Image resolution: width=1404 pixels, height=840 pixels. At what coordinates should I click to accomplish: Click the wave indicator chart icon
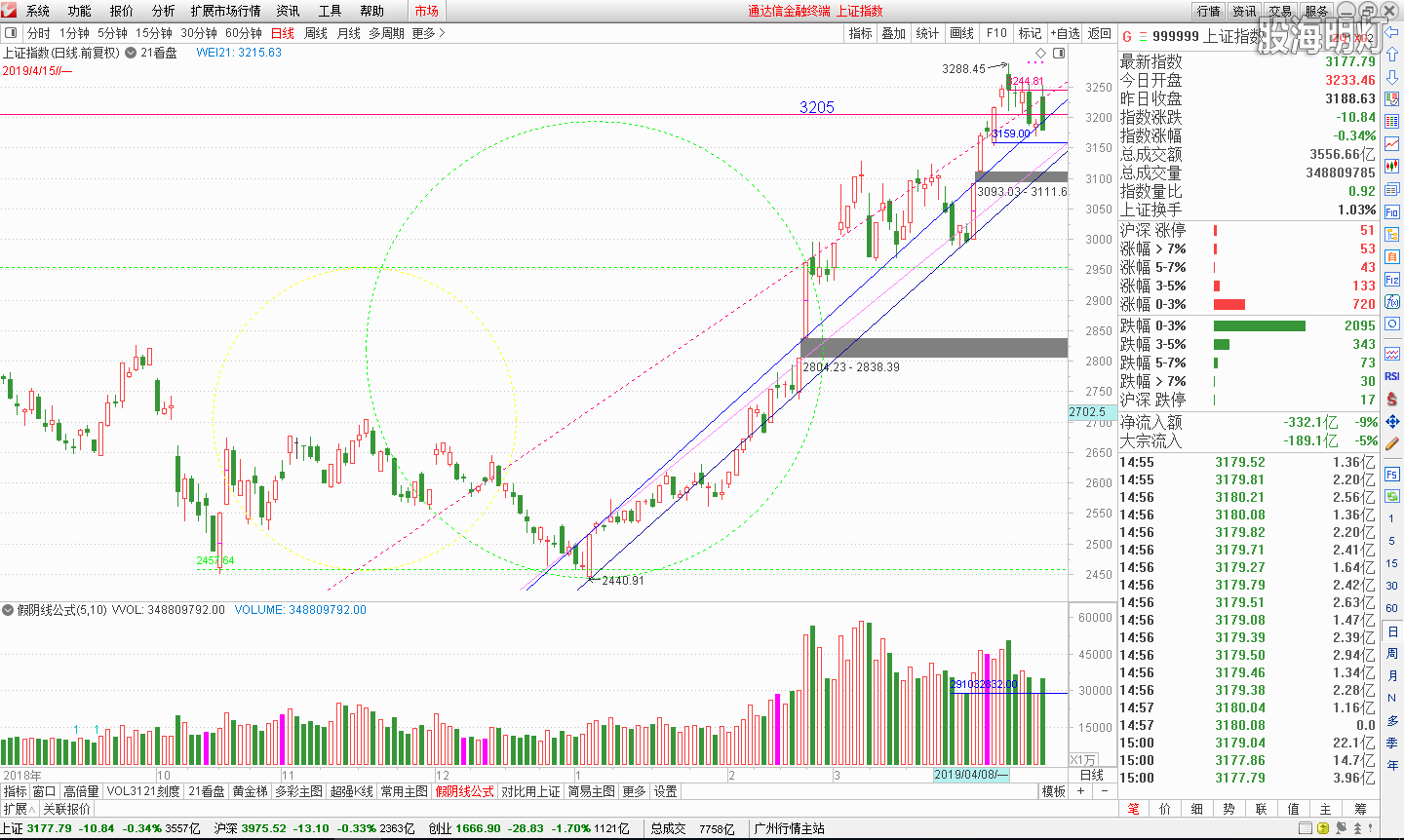tap(1392, 353)
